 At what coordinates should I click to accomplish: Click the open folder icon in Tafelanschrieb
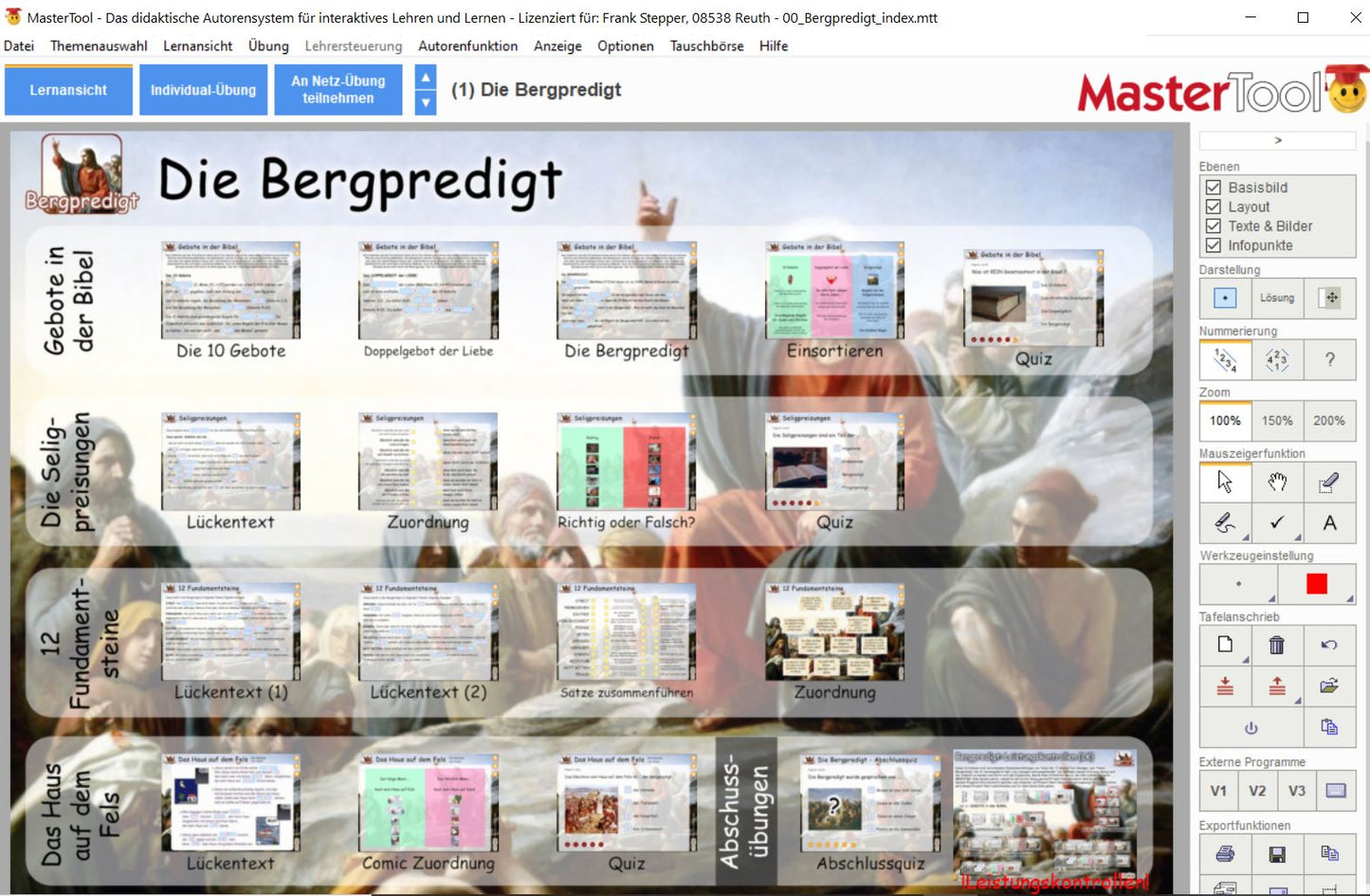coord(1329,686)
